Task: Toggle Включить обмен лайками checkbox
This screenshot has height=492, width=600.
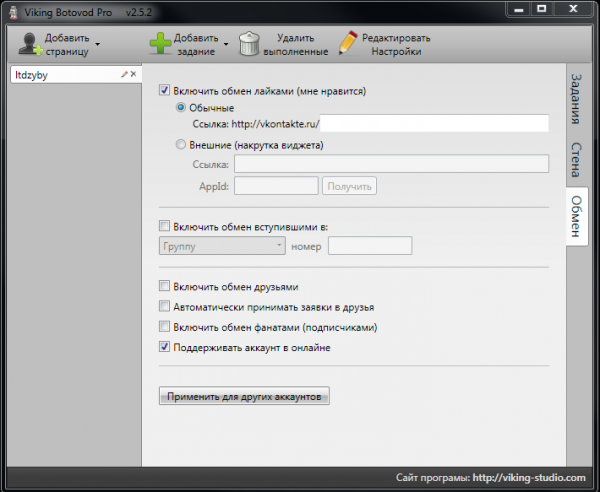Action: click(x=164, y=91)
